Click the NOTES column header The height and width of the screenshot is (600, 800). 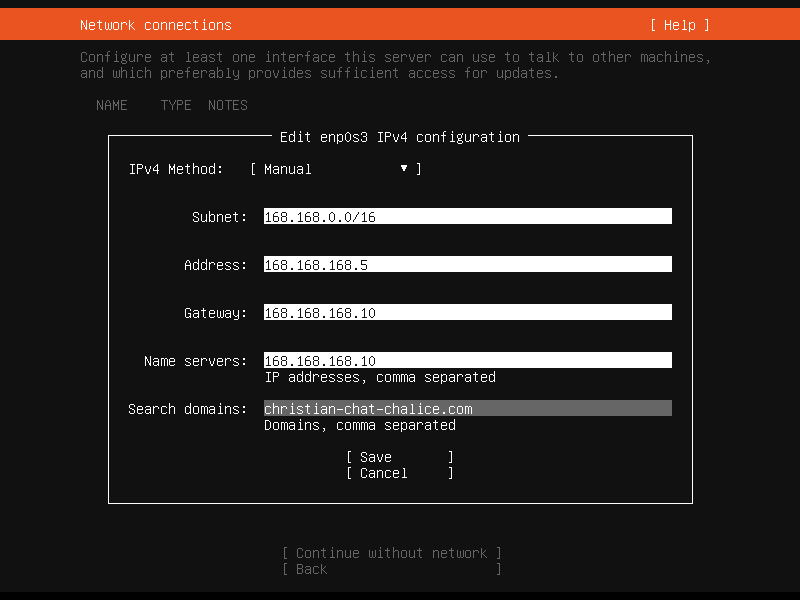point(228,105)
